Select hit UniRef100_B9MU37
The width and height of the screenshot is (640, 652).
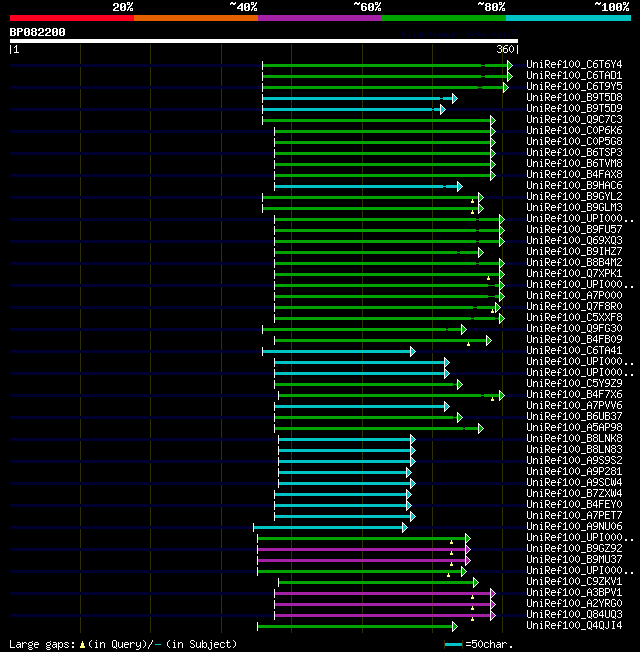574,560
